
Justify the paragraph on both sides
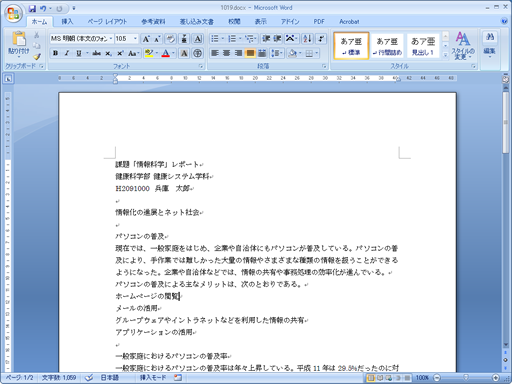coord(250,53)
